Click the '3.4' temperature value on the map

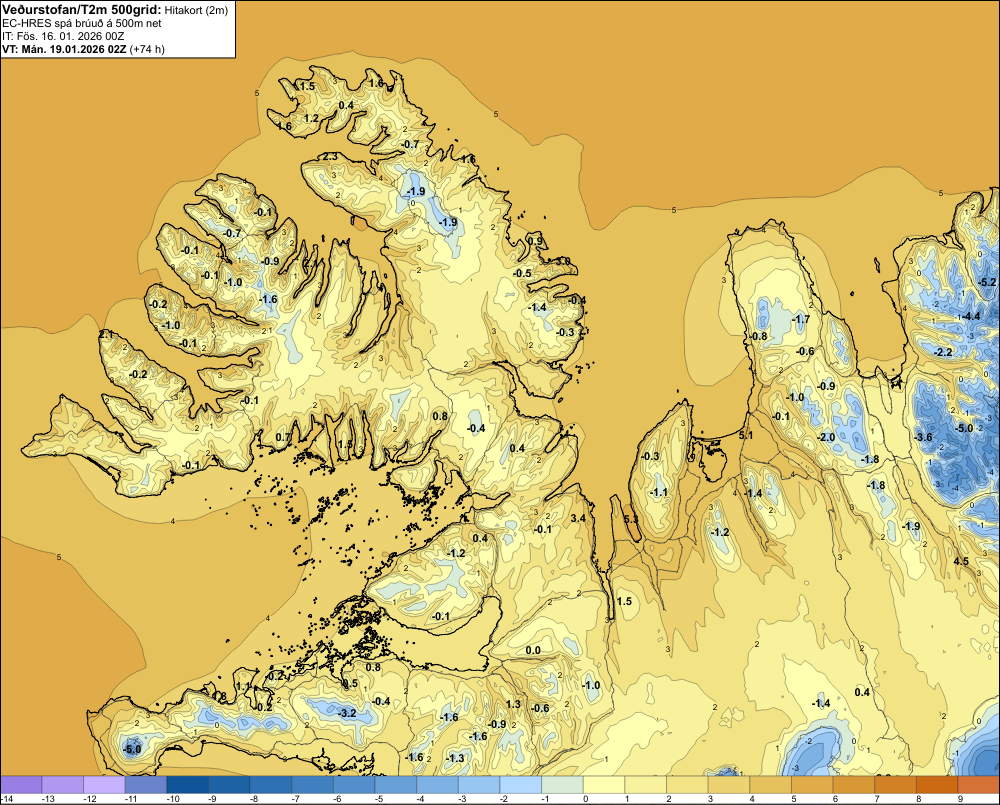tap(578, 518)
